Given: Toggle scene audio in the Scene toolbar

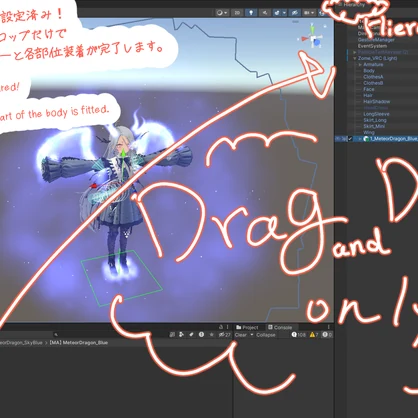Looking at the screenshot, I should (264, 13).
